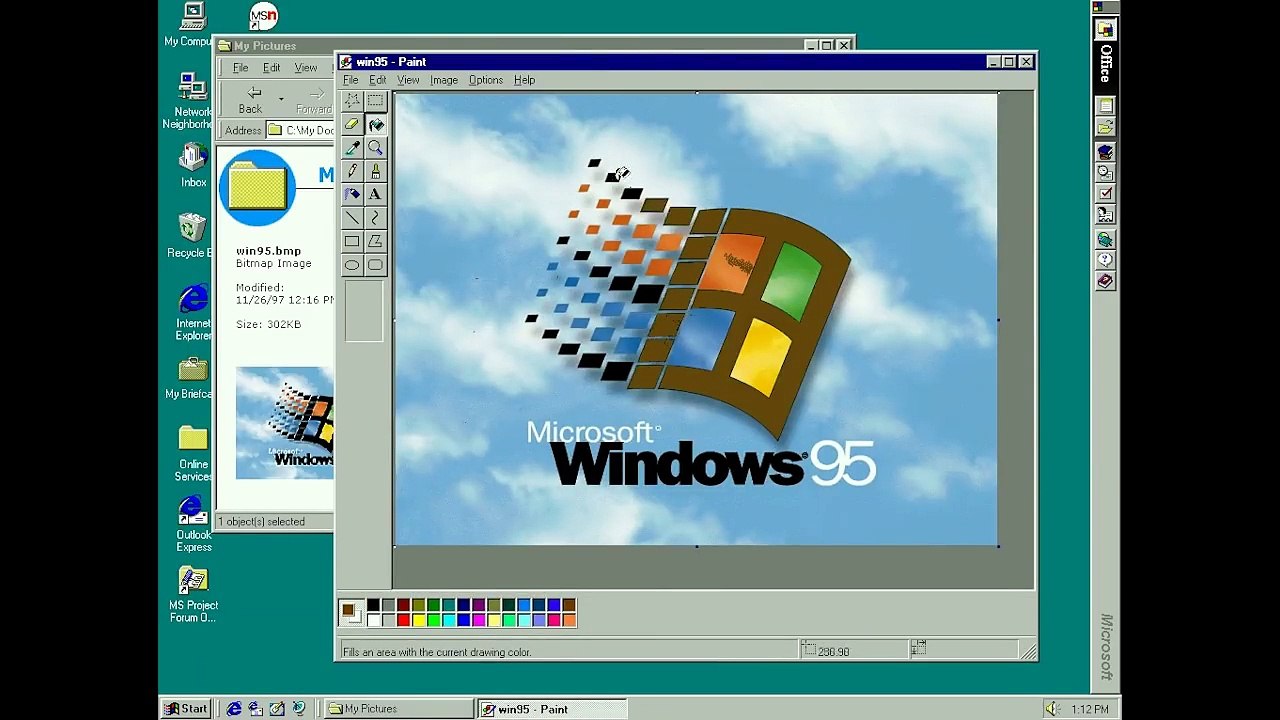Open the View menu in My Pictures window
Screen dimensions: 1280x720
tap(306, 68)
